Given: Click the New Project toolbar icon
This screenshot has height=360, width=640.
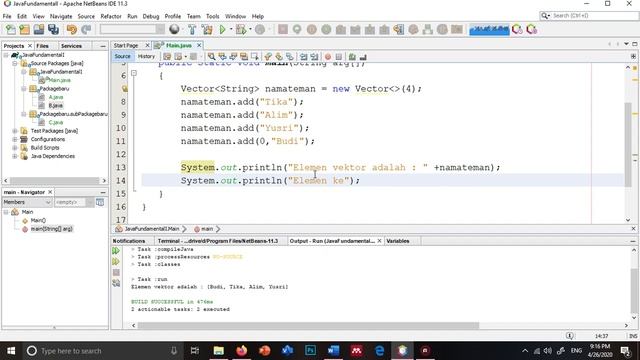Looking at the screenshot, I should pyautogui.click(x=24, y=29).
